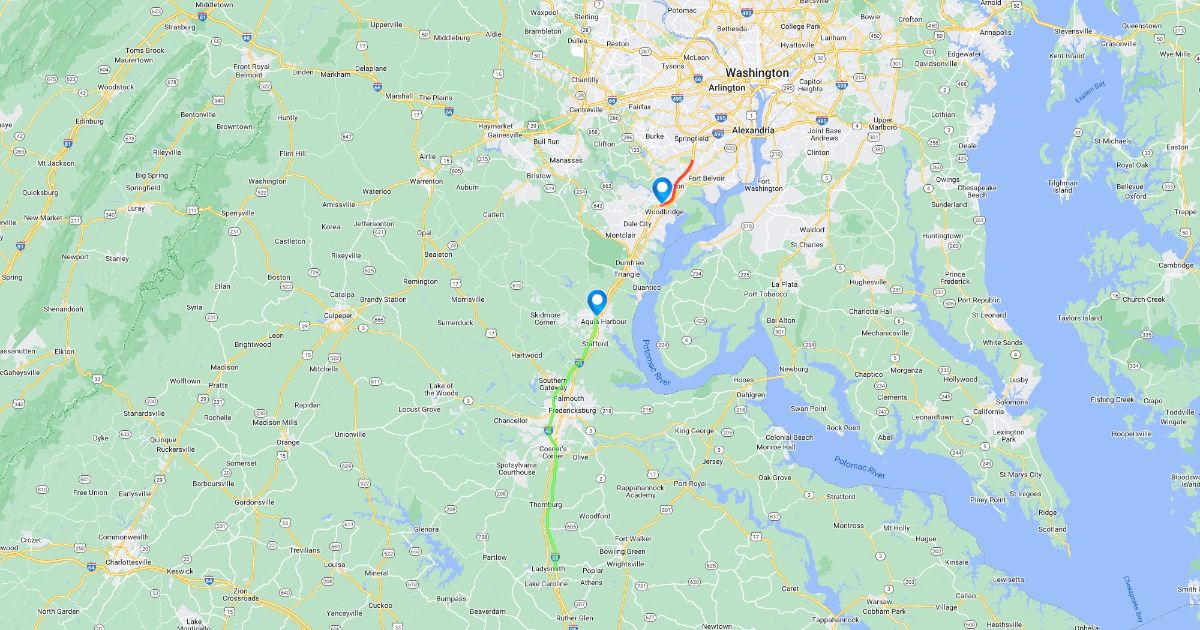Click the Front Royal label
This screenshot has height=630, width=1200.
click(x=251, y=66)
